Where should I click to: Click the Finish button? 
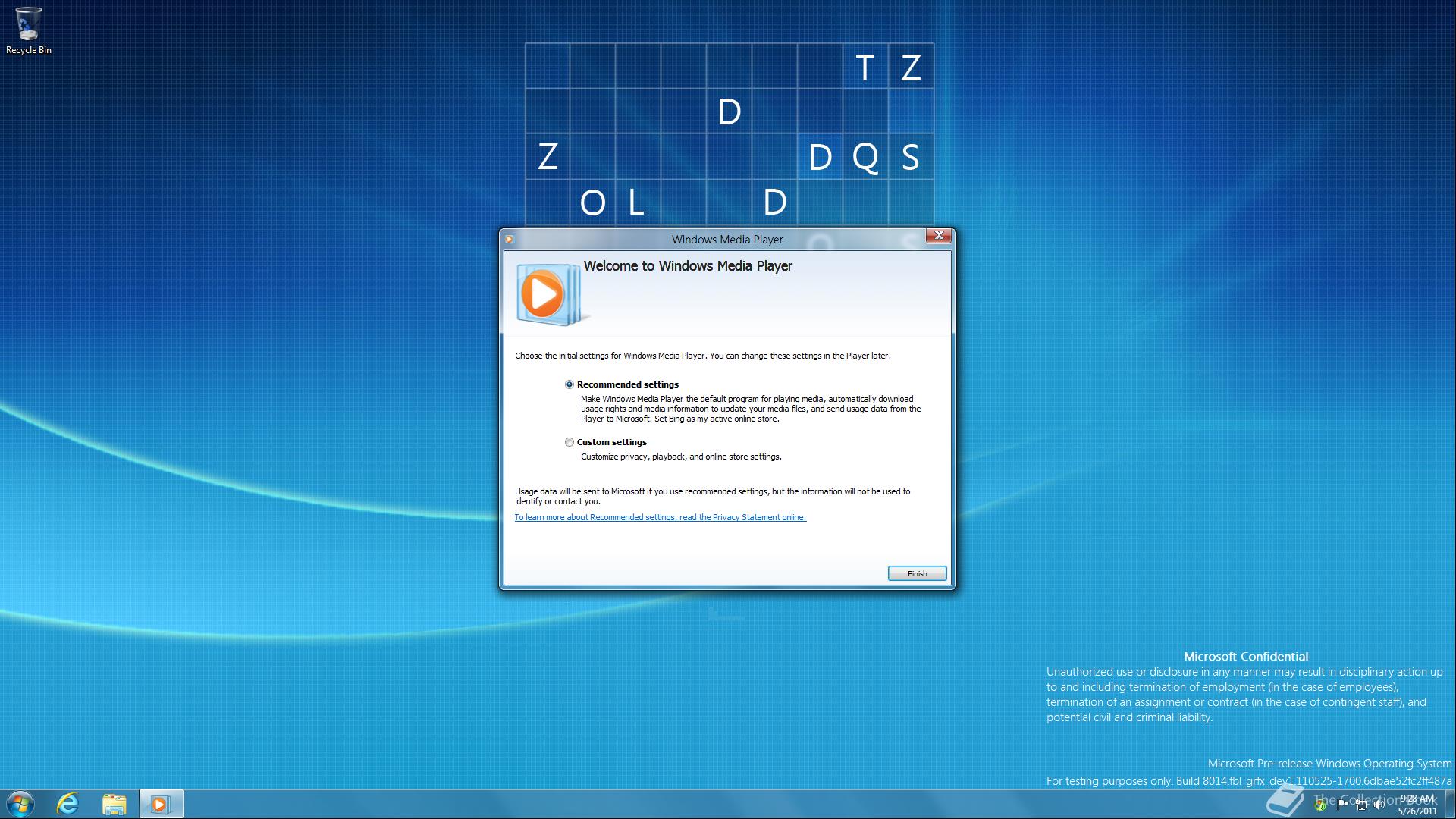point(918,573)
